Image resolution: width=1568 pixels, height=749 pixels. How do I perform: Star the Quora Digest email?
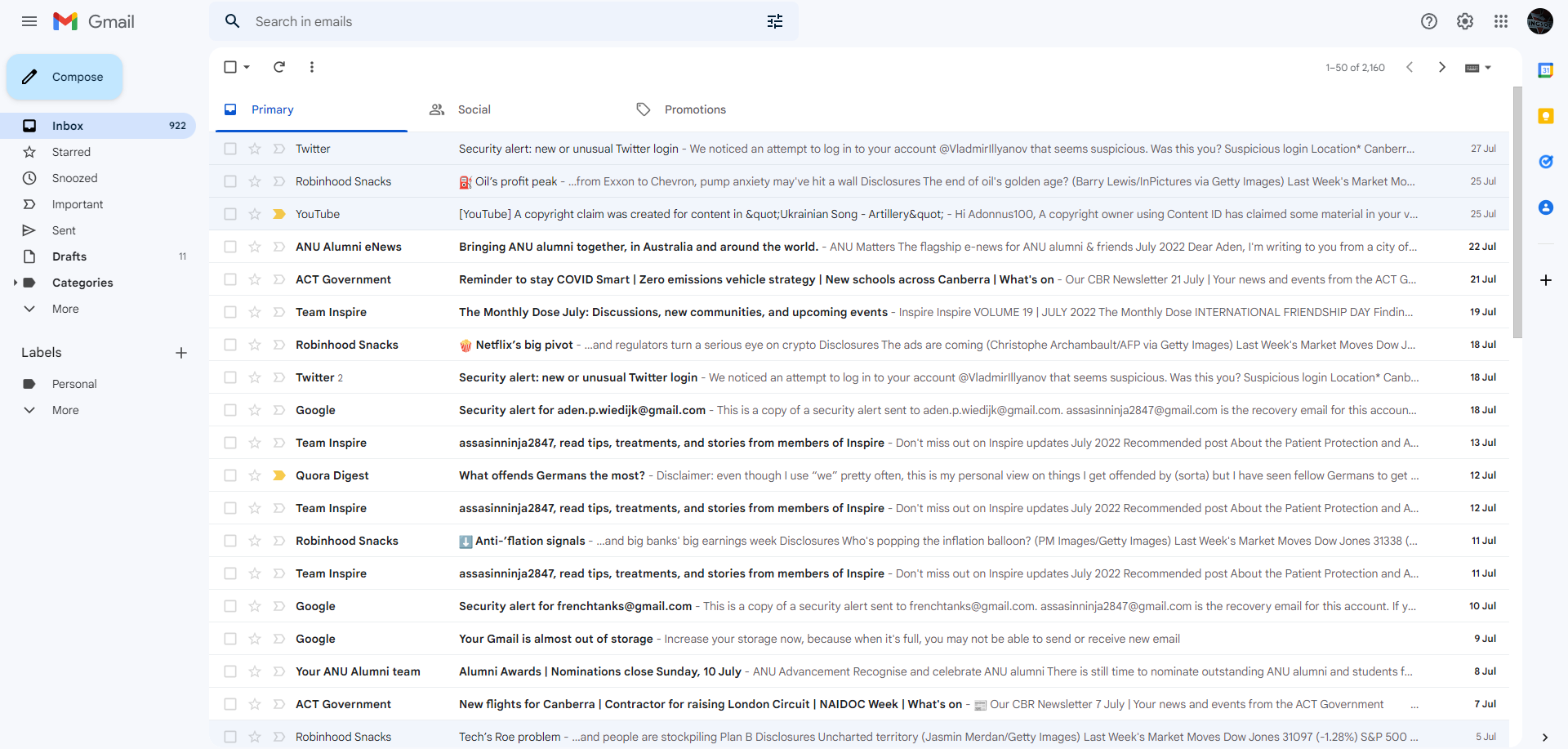pos(255,475)
